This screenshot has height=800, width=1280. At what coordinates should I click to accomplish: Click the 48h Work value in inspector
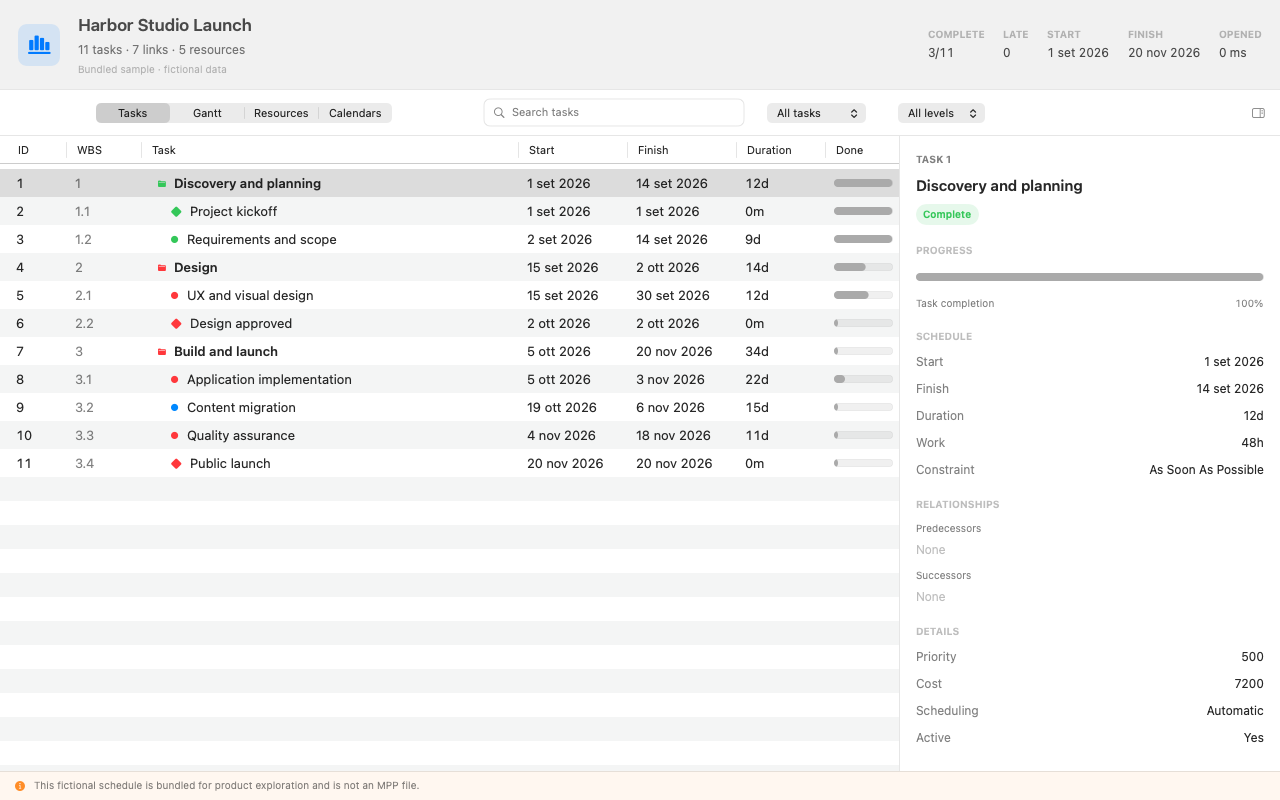coord(1253,443)
